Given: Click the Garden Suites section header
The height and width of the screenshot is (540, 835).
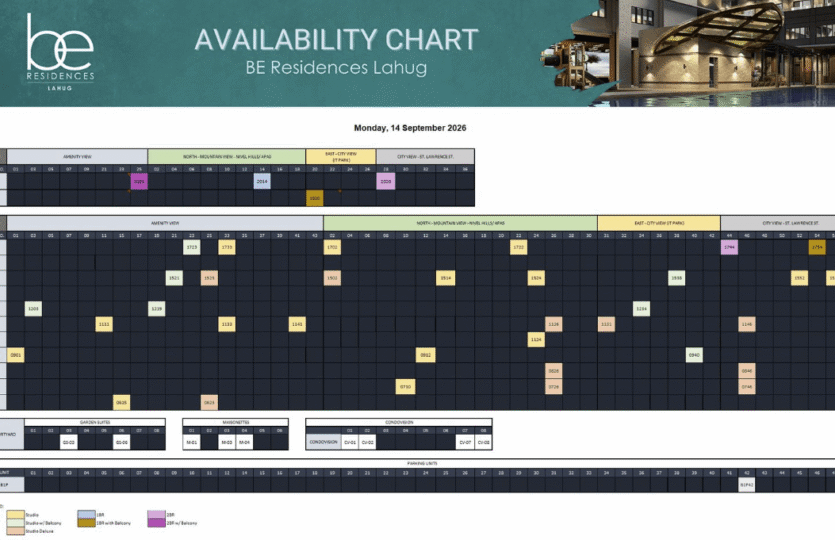Looking at the screenshot, I should 95,422.
